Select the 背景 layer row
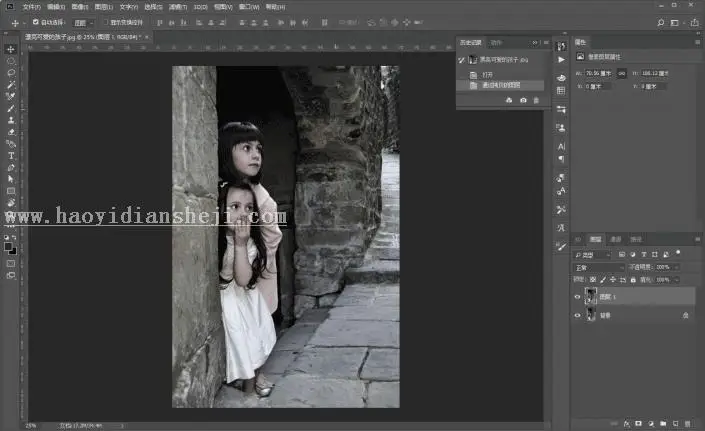The height and width of the screenshot is (431, 705). click(x=634, y=315)
